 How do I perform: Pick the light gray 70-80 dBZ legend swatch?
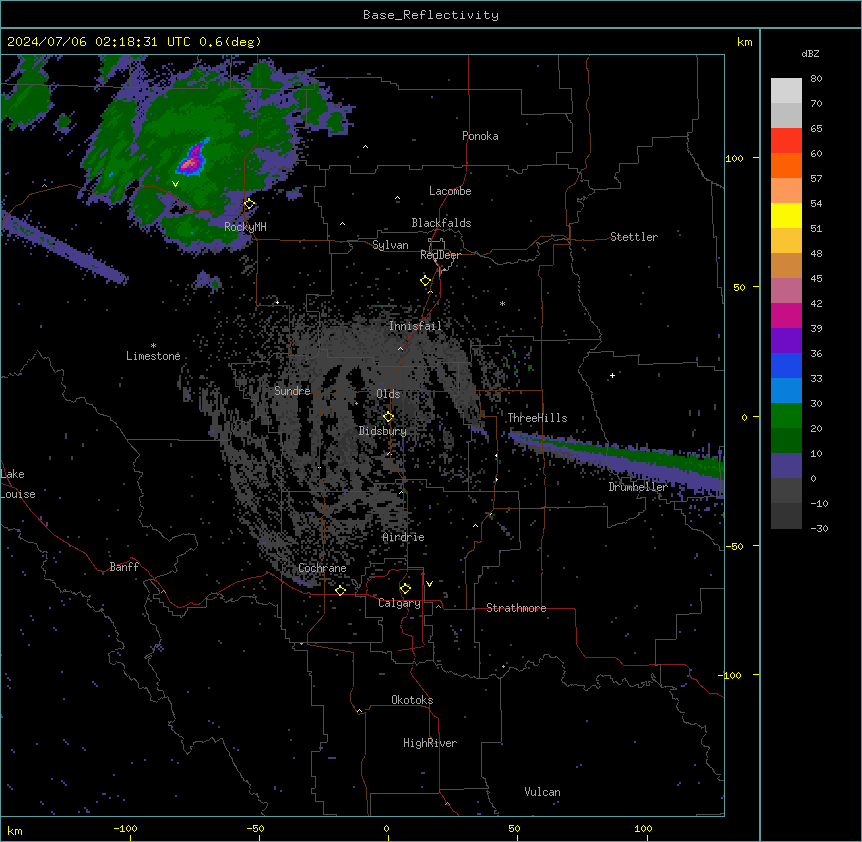click(786, 91)
